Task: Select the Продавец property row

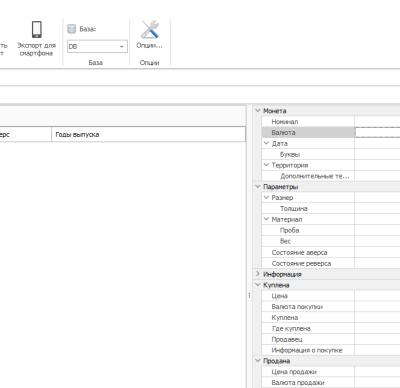Action: pos(331,339)
